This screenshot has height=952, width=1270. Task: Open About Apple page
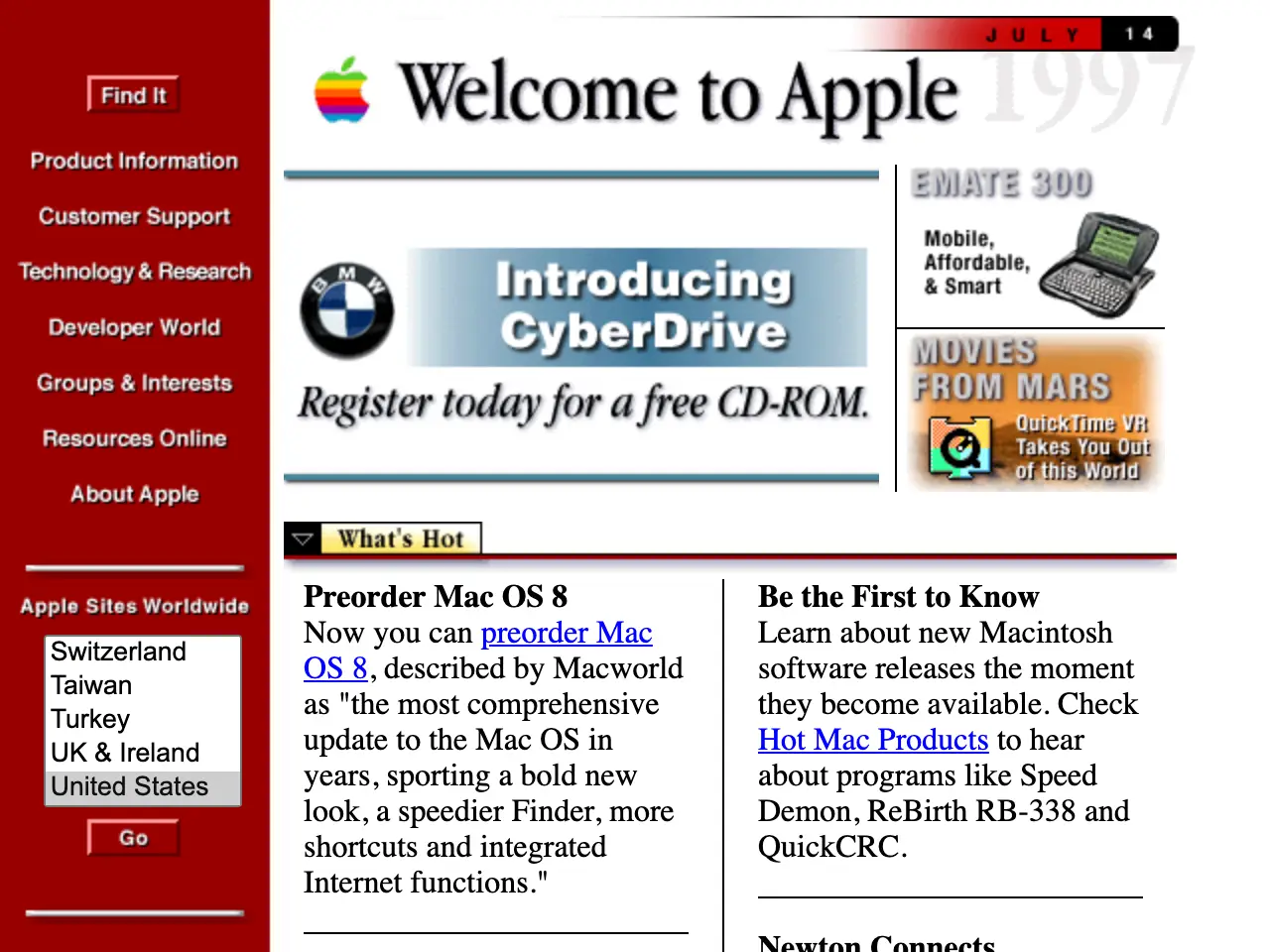(x=134, y=494)
